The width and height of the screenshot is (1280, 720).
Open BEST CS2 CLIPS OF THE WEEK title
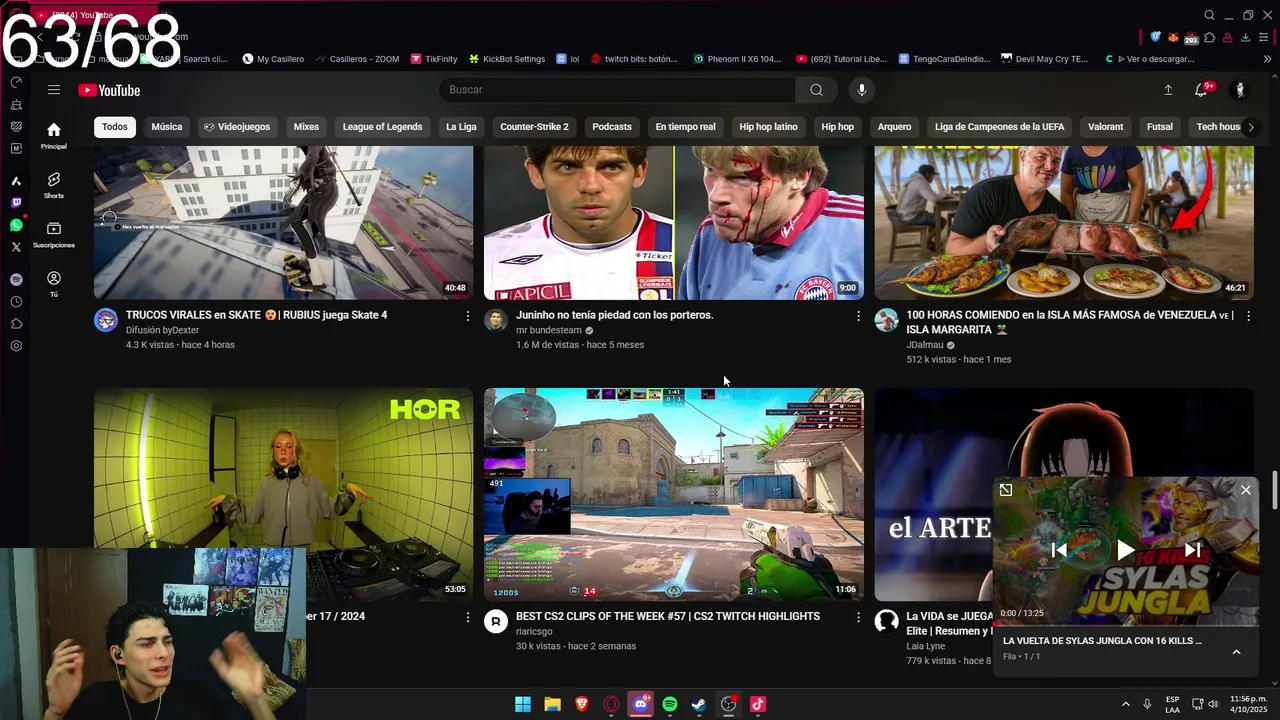coord(668,616)
